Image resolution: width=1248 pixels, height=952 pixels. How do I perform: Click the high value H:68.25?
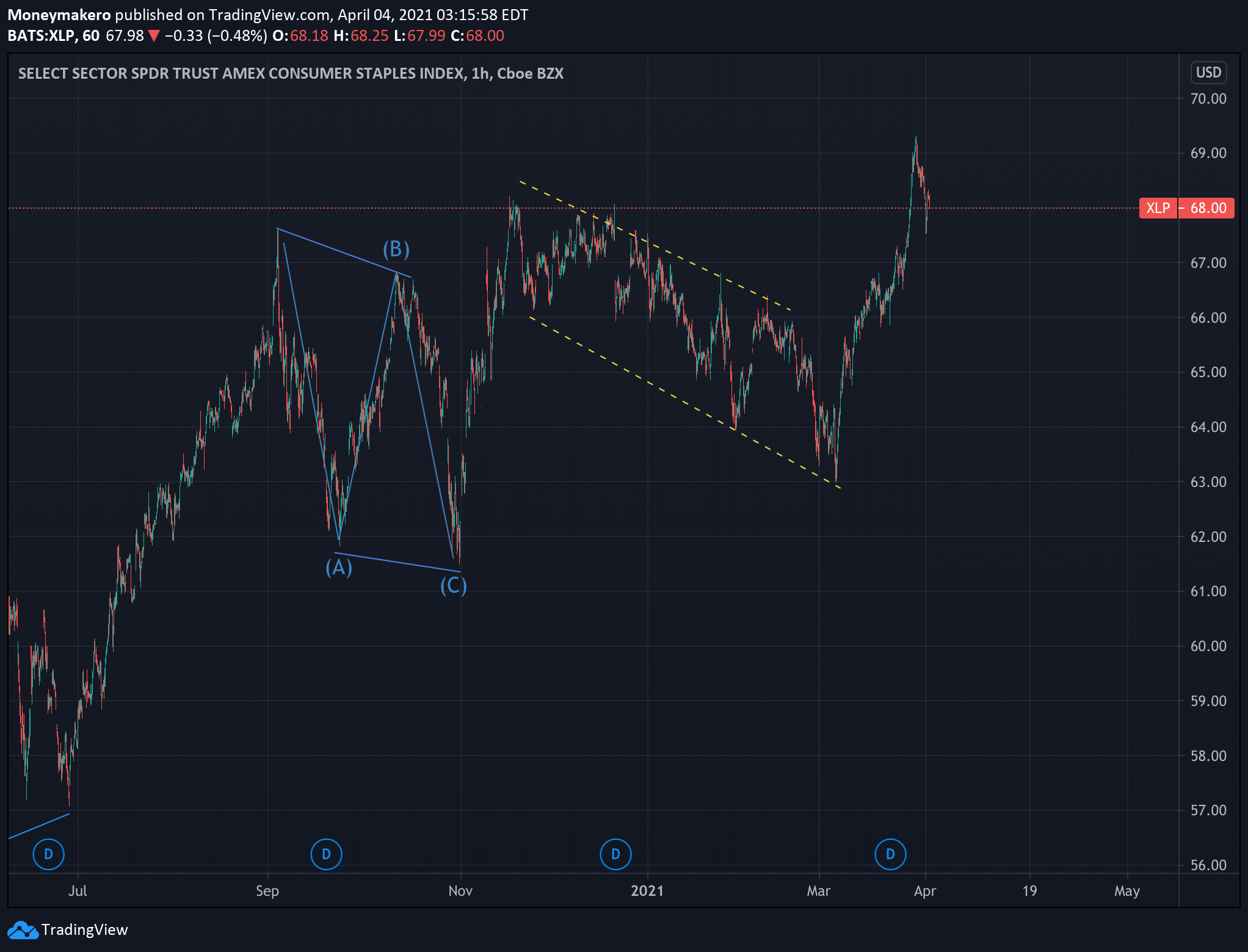pyautogui.click(x=361, y=35)
